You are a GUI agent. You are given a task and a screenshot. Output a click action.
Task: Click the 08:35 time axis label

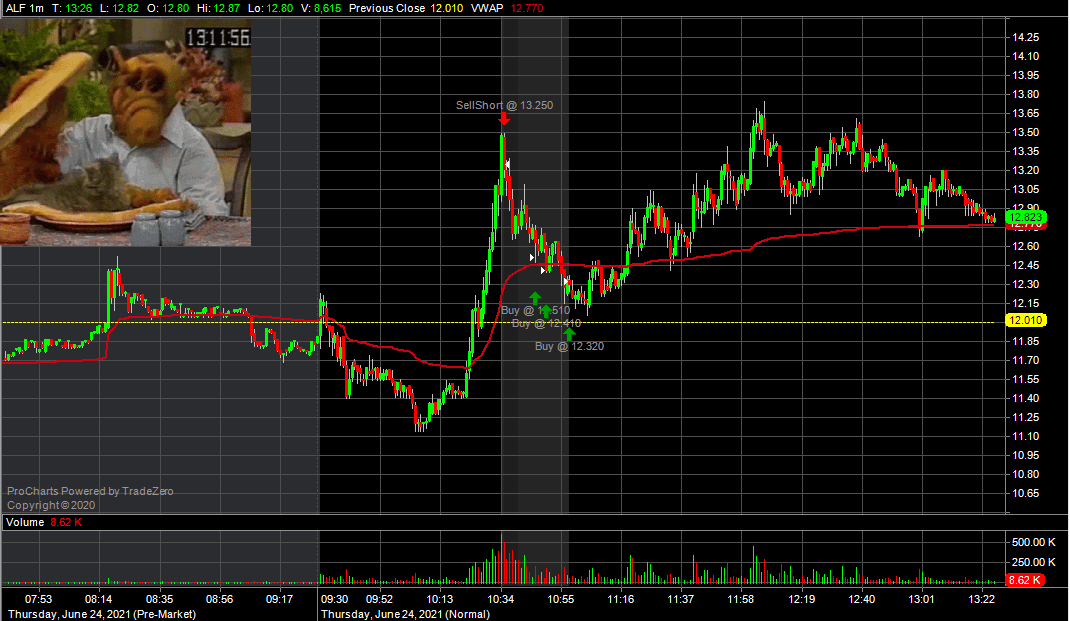[x=159, y=599]
